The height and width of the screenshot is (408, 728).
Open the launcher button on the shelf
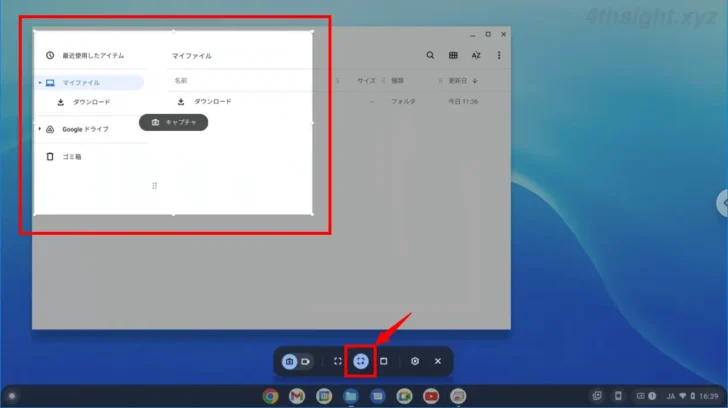point(12,396)
